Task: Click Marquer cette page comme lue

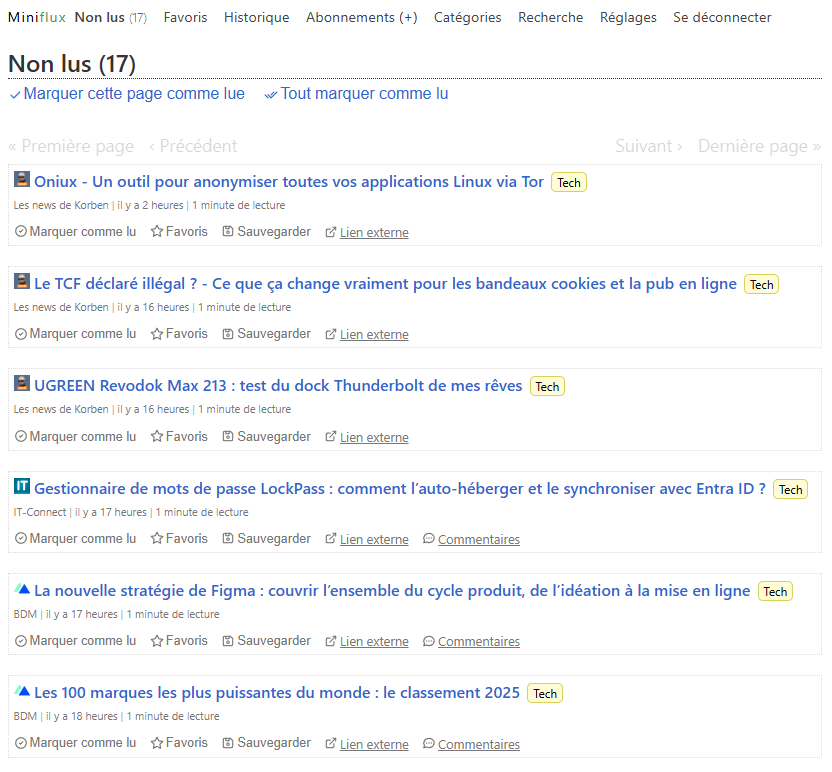Action: [x=127, y=93]
